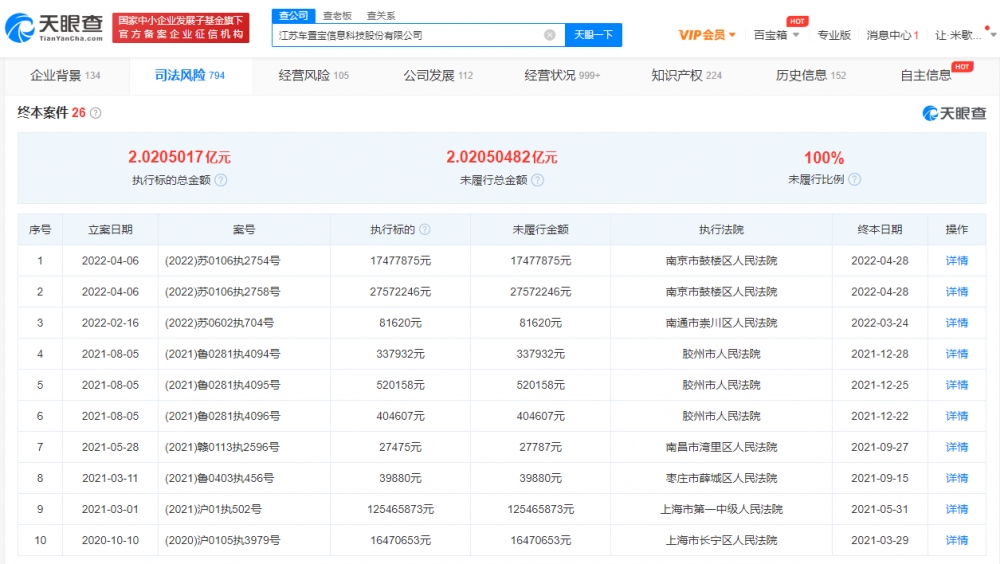Click the help icon beside 执行标的总金额
The width and height of the screenshot is (1000, 564).
pos(221,180)
